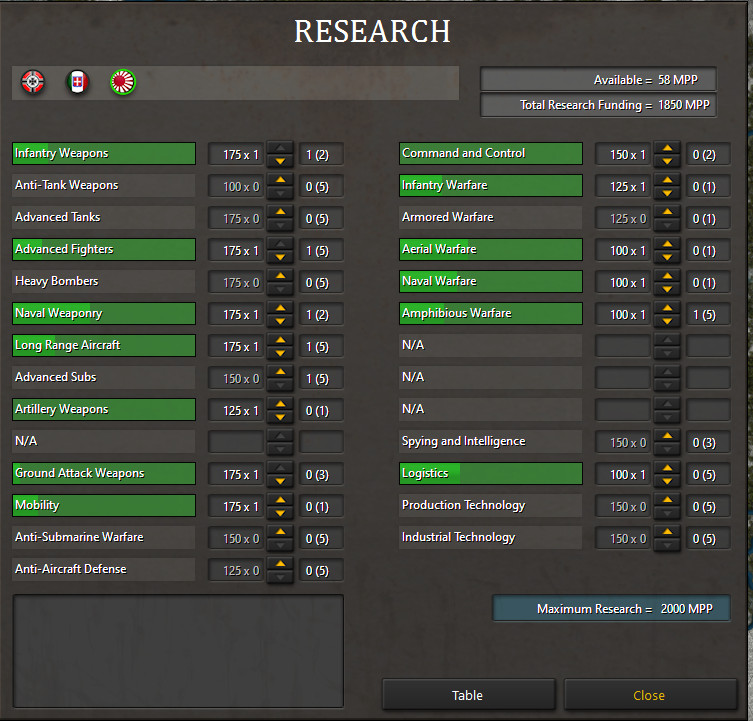The width and height of the screenshot is (753, 721).
Task: Decrease Long Range Aircraft research investment
Action: 280,353
